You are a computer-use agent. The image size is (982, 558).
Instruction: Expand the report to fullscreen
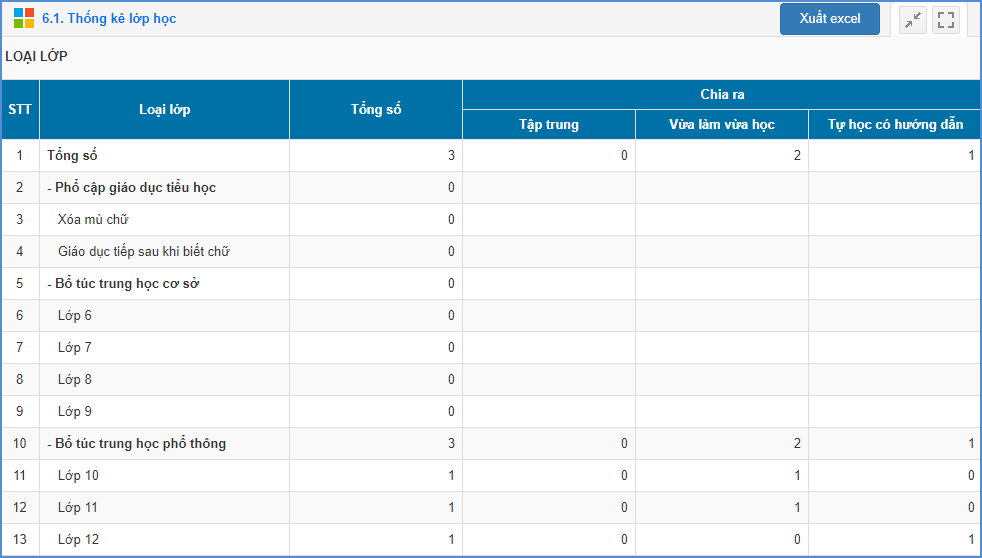coord(946,20)
